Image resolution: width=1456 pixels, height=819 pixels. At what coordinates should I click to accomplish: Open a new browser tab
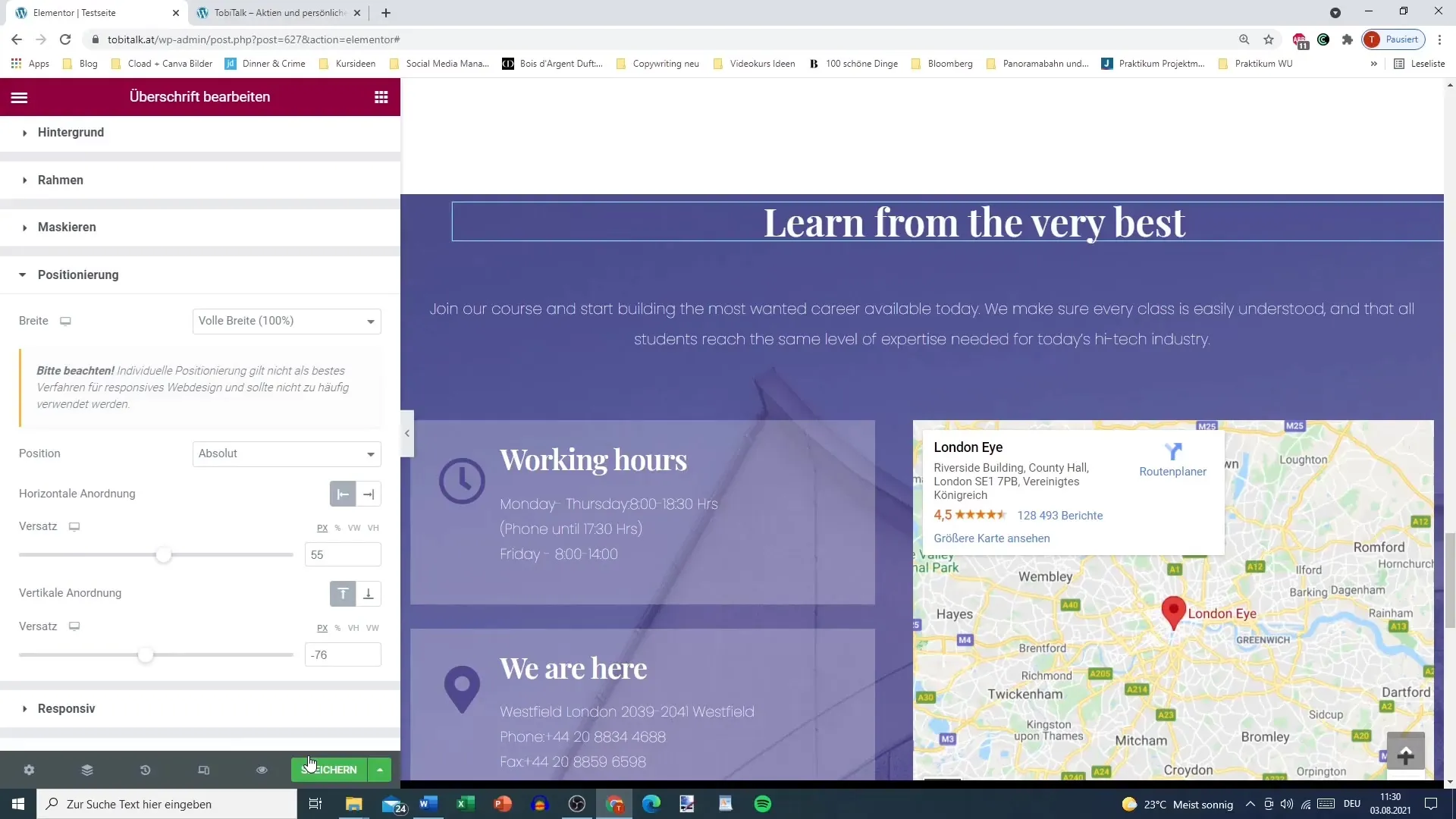[x=386, y=13]
